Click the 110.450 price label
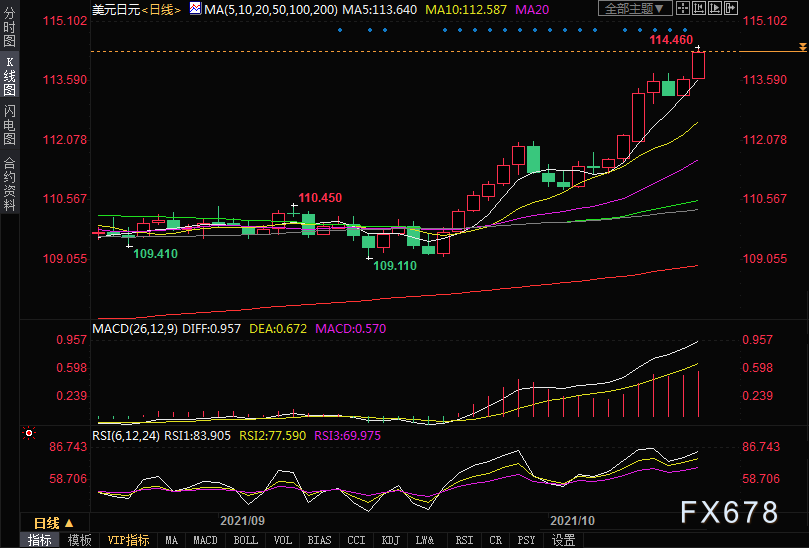Viewport: 809px width, 548px height. point(320,198)
